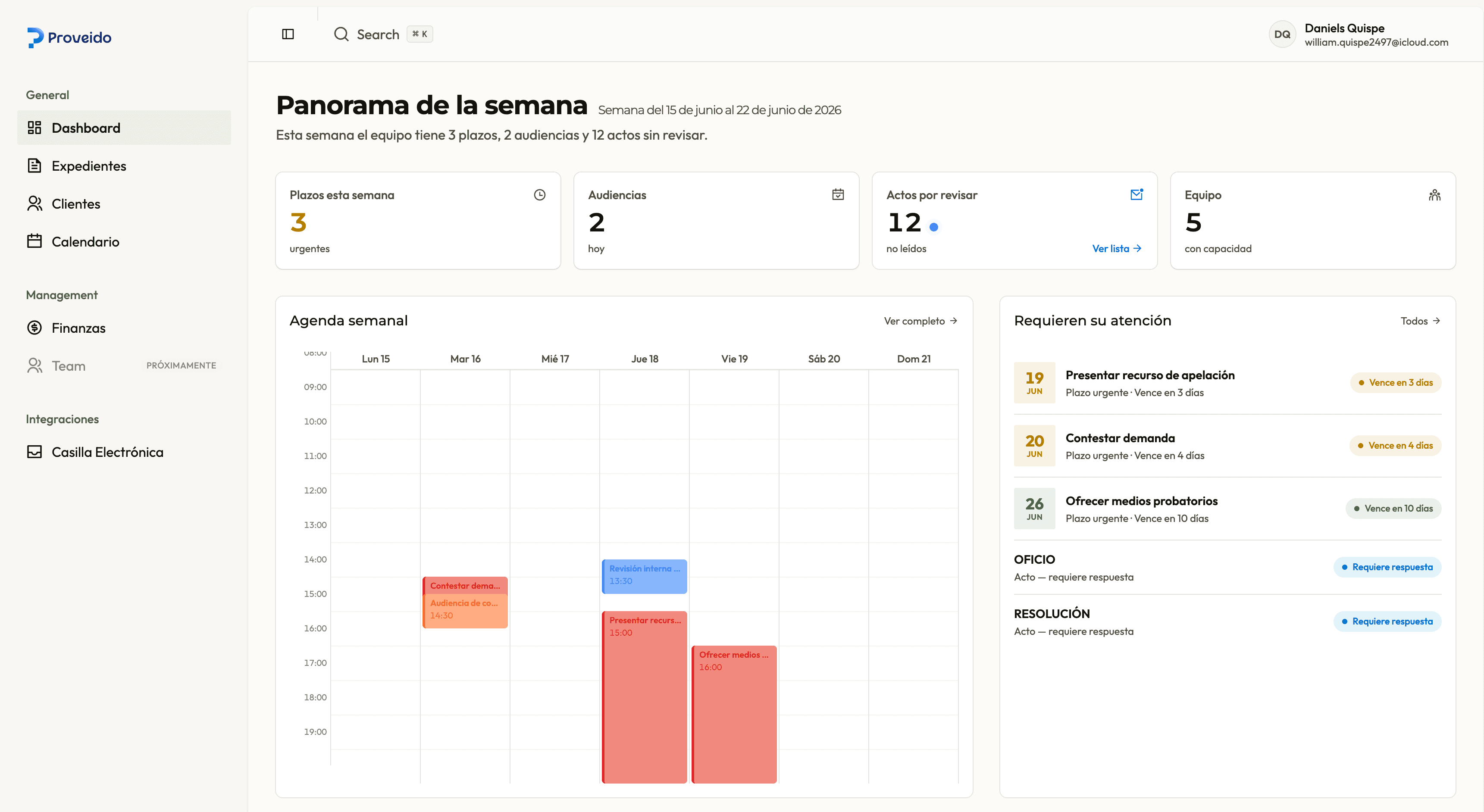The width and height of the screenshot is (1484, 812).
Task: Click the Audiencias card
Action: (x=717, y=221)
